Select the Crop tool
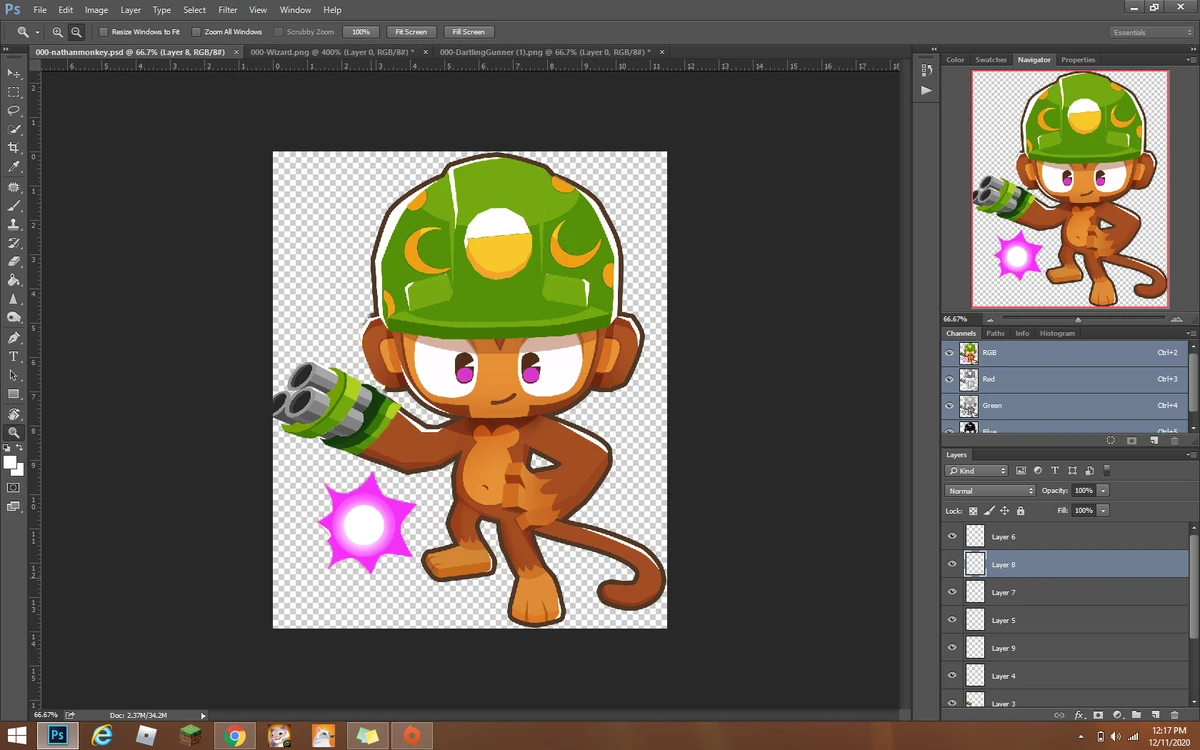Image resolution: width=1200 pixels, height=750 pixels. 14,148
